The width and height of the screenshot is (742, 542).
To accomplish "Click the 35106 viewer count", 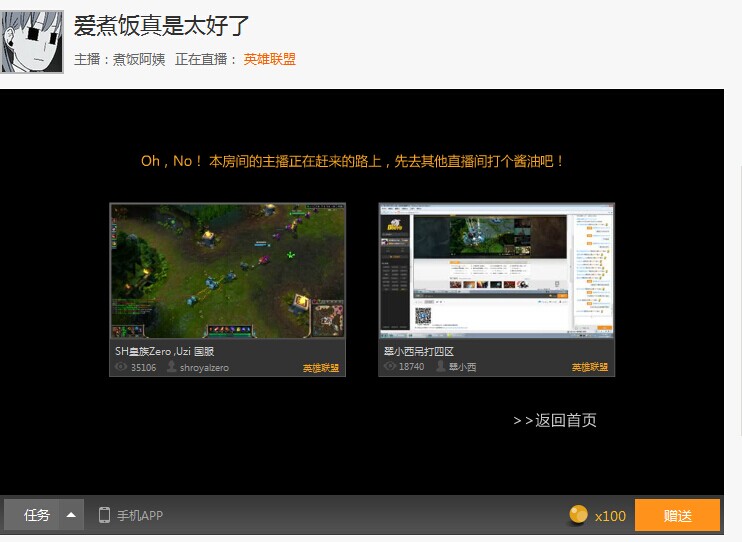I will pyautogui.click(x=143, y=367).
